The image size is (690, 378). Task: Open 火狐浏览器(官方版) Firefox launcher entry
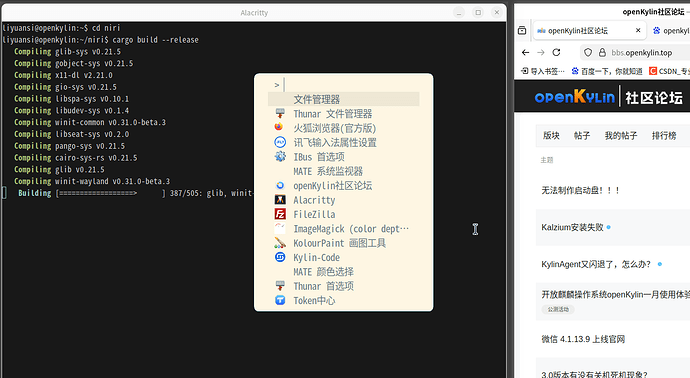pos(343,128)
